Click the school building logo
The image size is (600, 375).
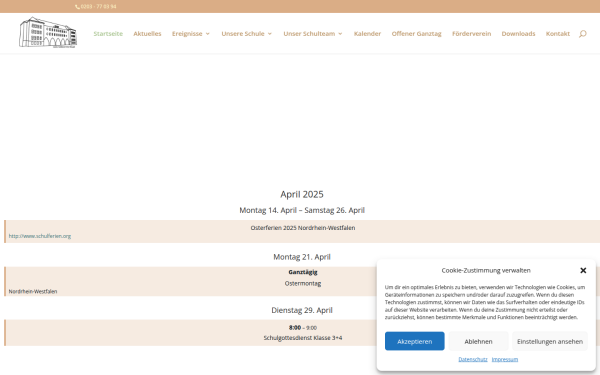point(48,33)
